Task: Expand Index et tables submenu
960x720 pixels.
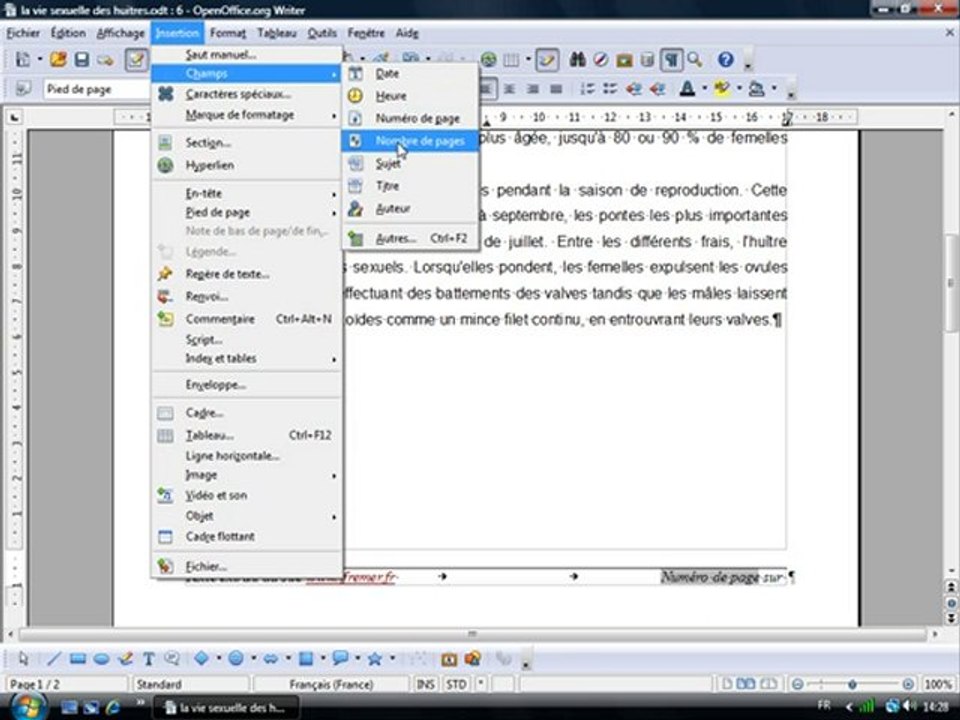Action: tap(246, 359)
